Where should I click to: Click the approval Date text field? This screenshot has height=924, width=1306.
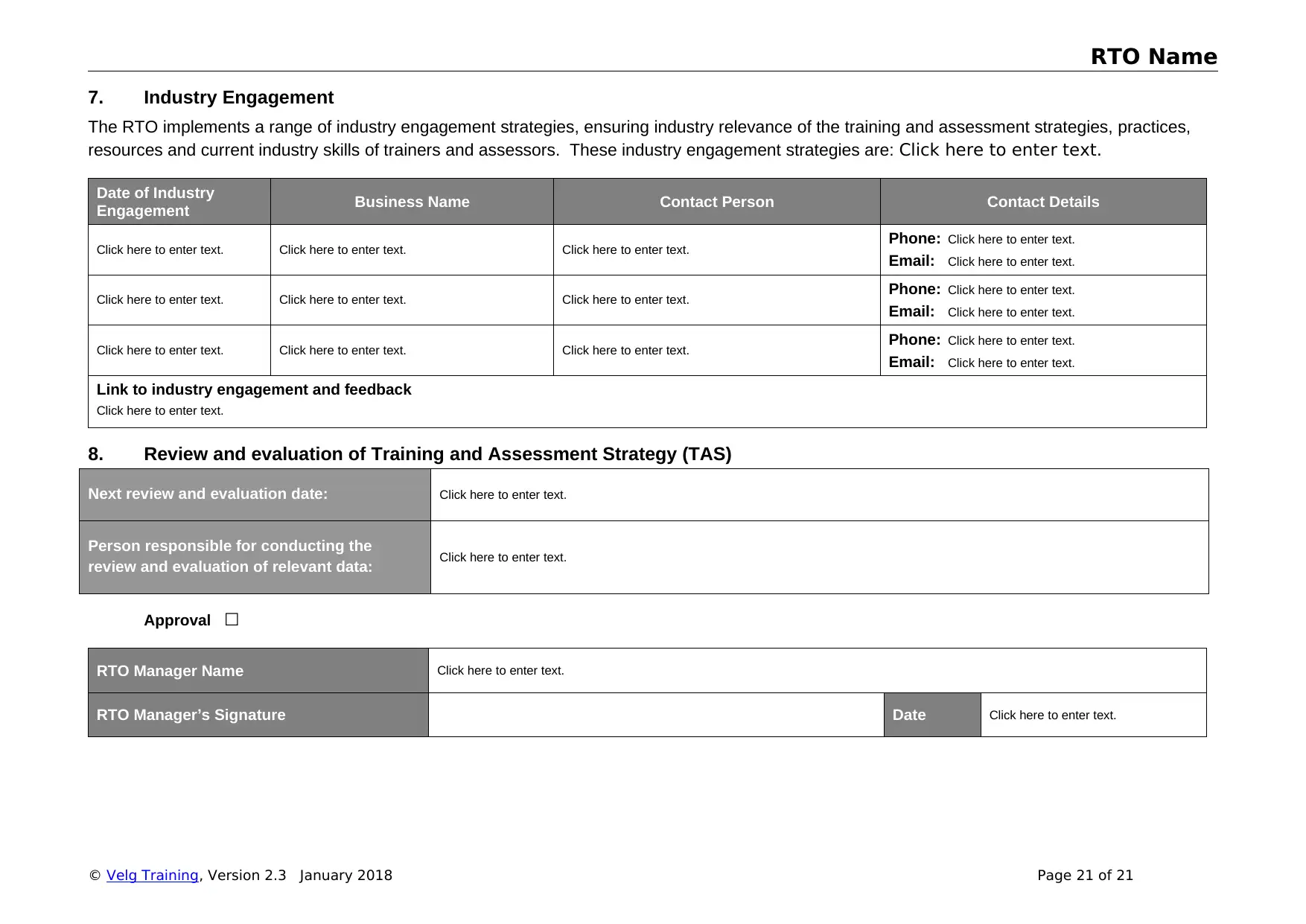coord(1093,715)
